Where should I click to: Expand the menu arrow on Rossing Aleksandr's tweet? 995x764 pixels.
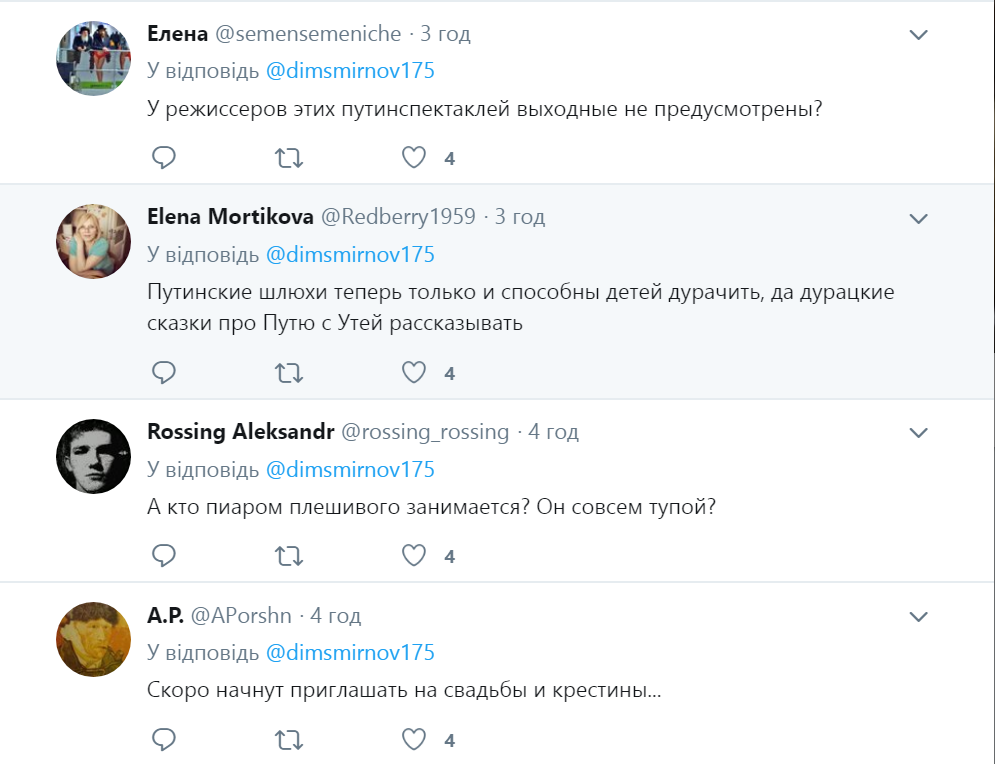[x=916, y=432]
